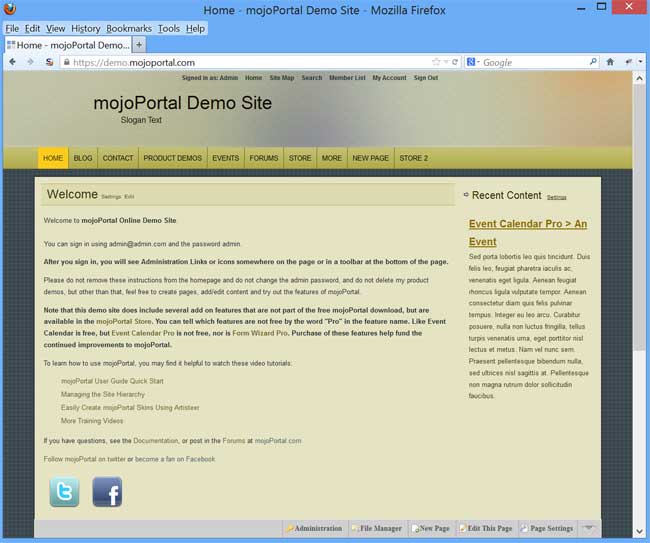
Task: Open the URL bar history dropdown
Action: (x=447, y=62)
